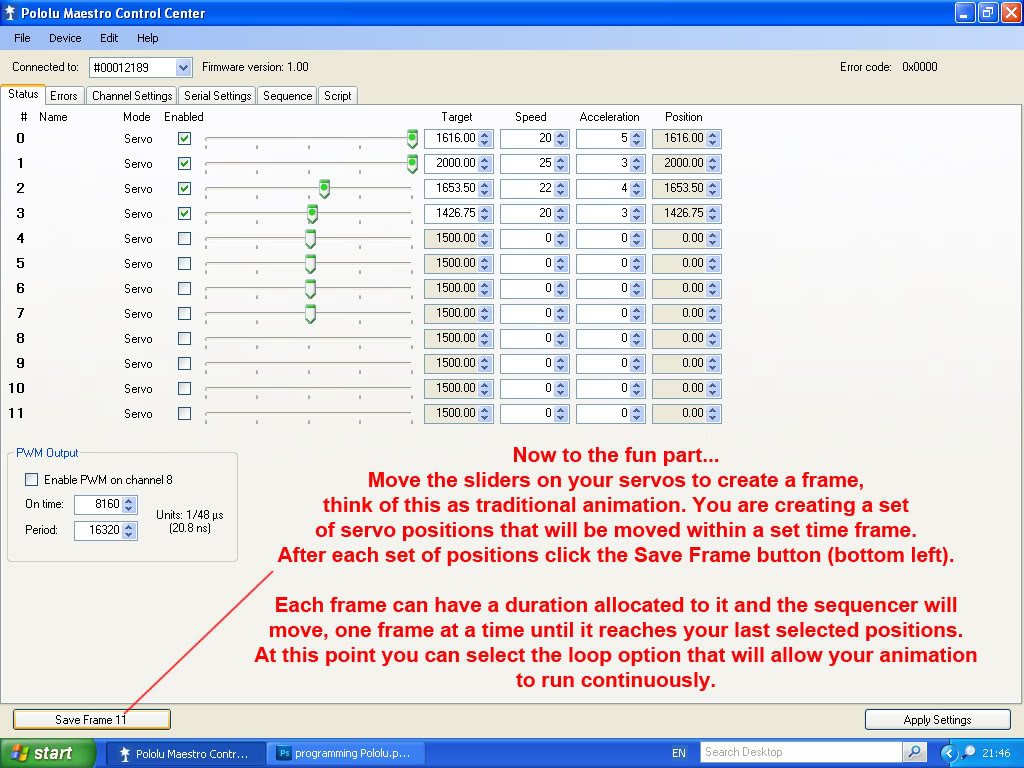This screenshot has width=1024, height=768.
Task: Enable servo channel 9 checkbox
Action: 185,364
